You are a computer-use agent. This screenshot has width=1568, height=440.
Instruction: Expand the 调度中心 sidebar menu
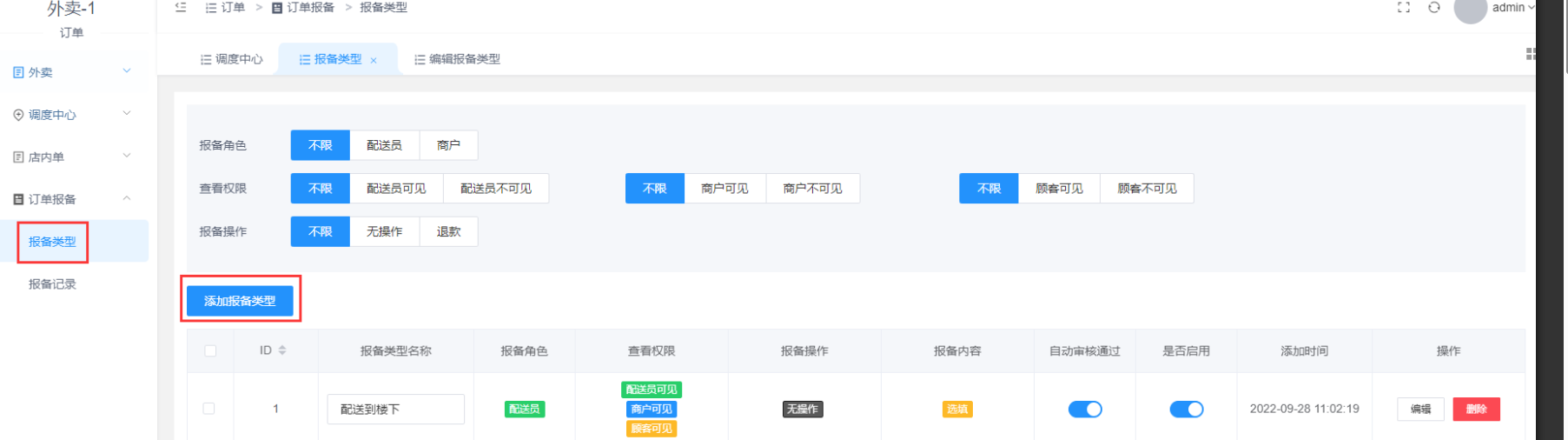(74, 115)
